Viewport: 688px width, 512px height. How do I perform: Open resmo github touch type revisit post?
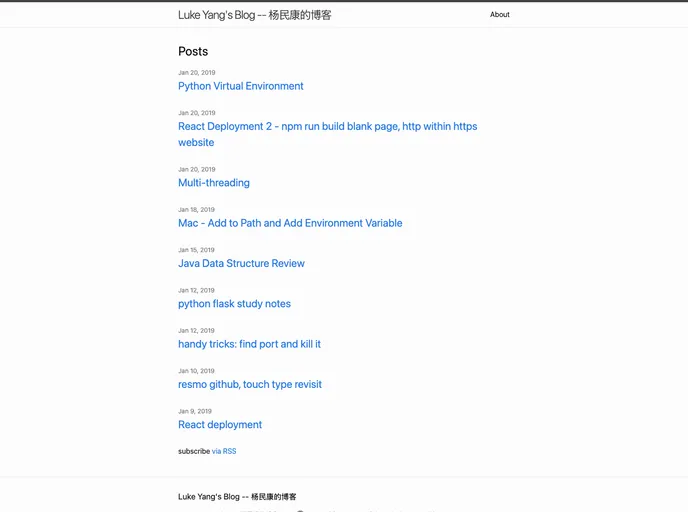250,384
